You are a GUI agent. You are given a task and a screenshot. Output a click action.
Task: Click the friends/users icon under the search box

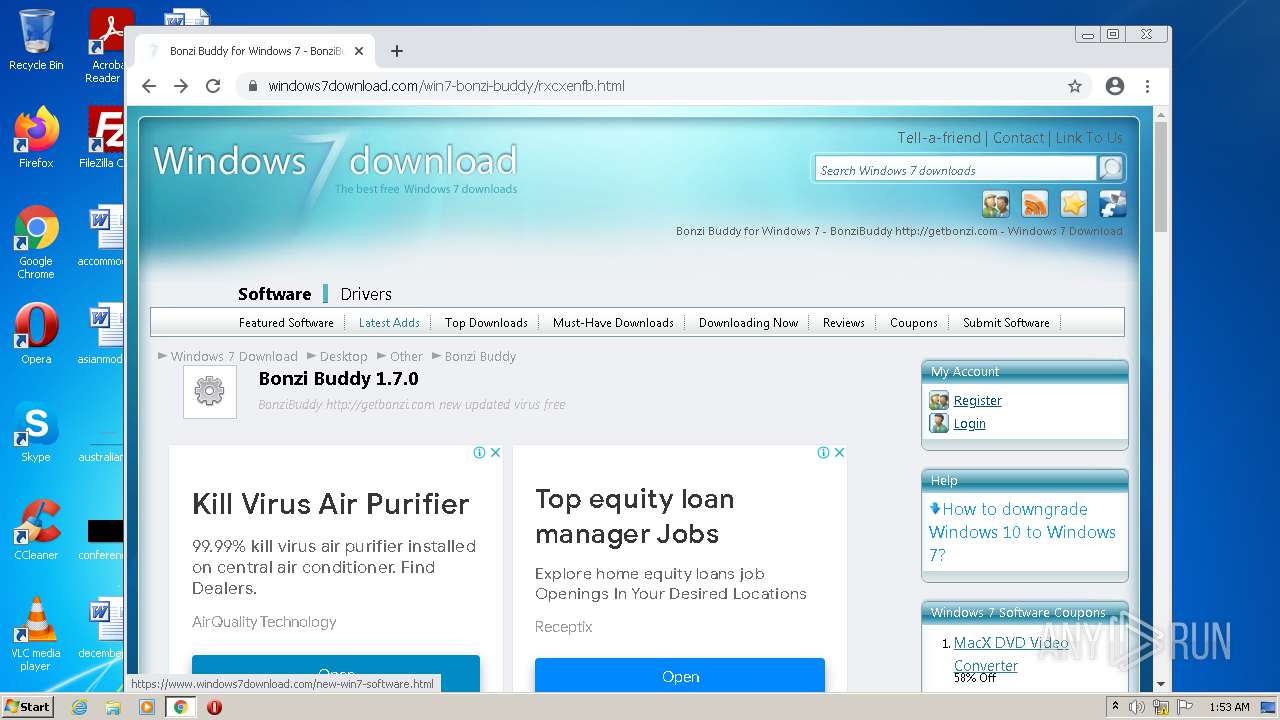click(996, 204)
